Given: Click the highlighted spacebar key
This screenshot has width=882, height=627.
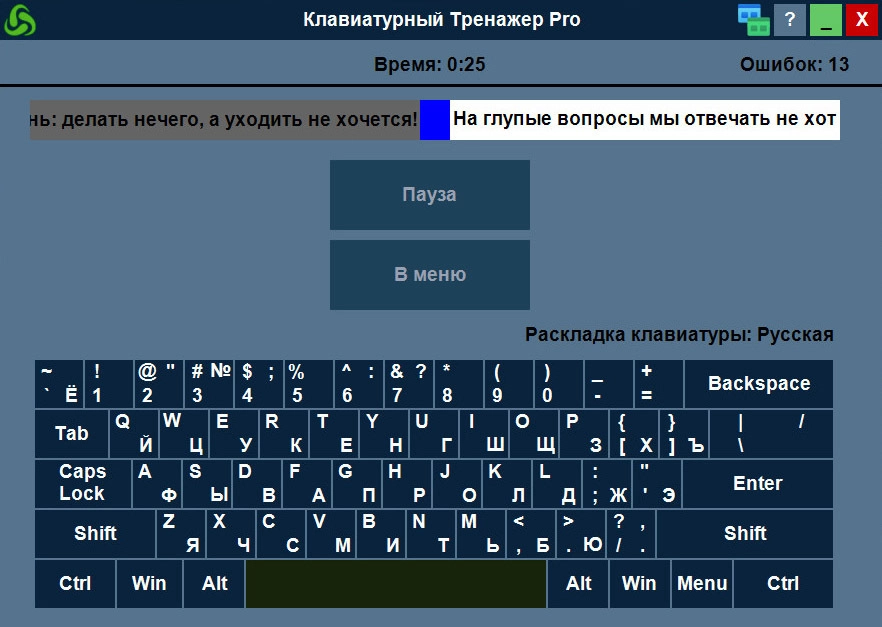Looking at the screenshot, I should [395, 583].
